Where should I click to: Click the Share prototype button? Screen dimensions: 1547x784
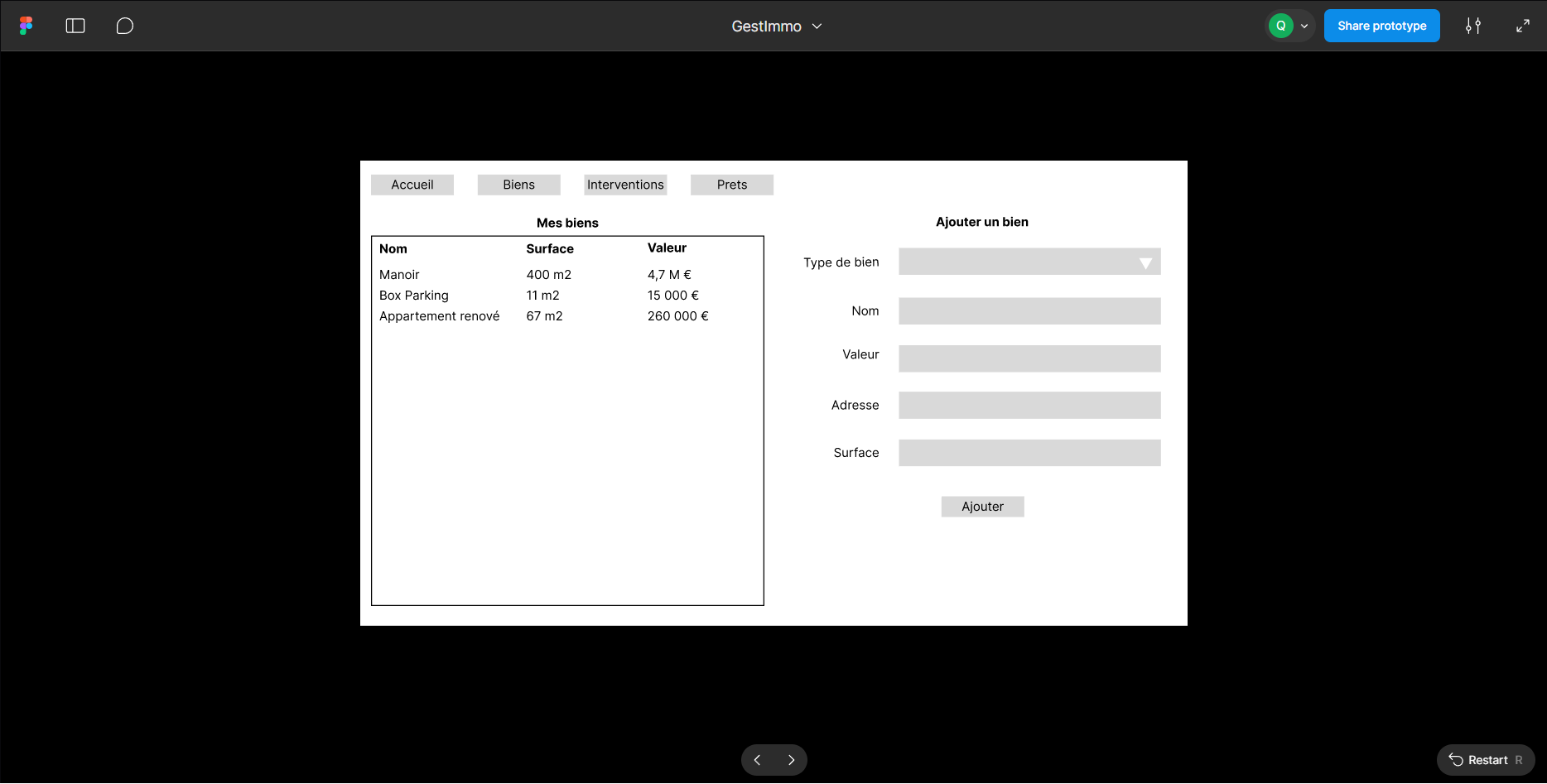click(1381, 26)
